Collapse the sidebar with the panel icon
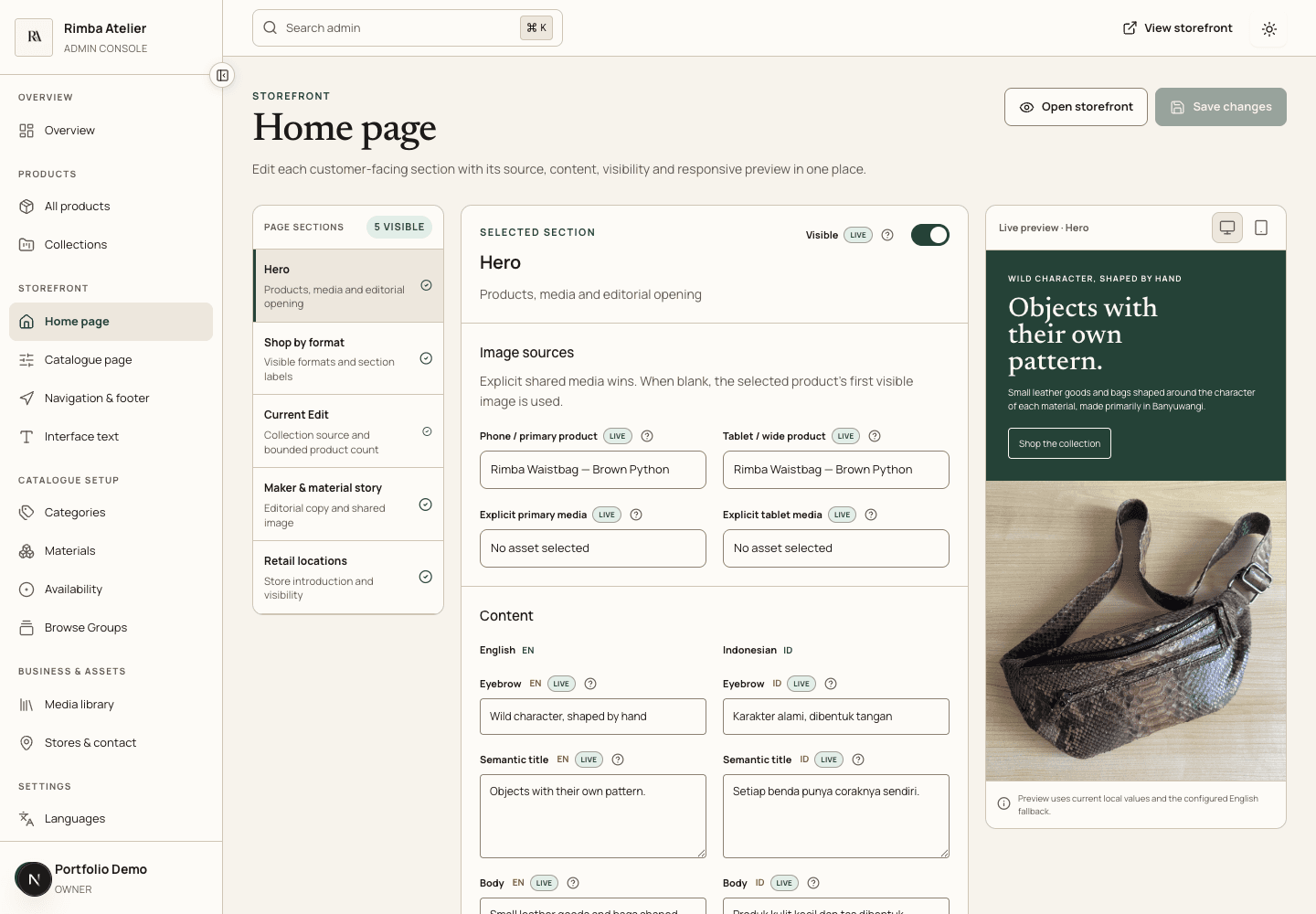The width and height of the screenshot is (1316, 914). [222, 75]
